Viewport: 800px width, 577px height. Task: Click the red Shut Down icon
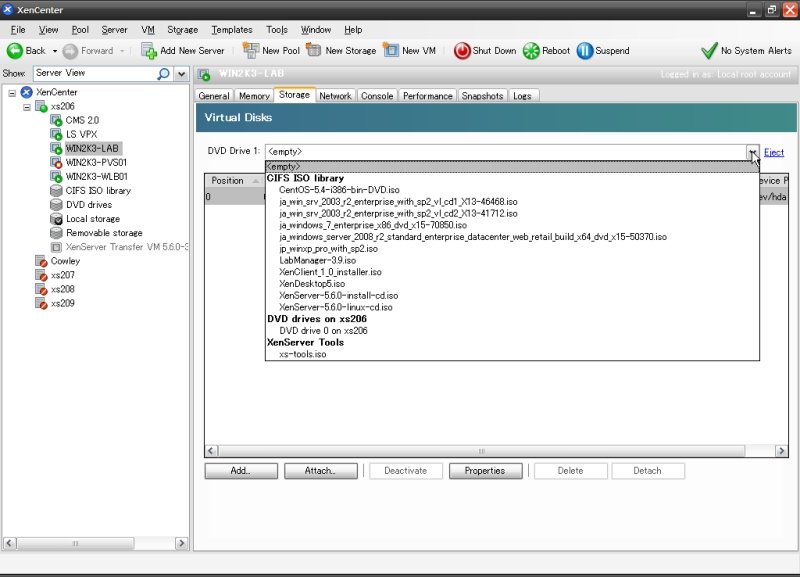coord(462,51)
